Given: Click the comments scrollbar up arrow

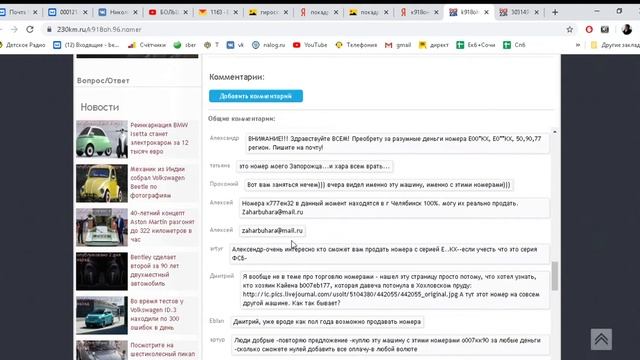Looking at the screenshot, I should [555, 132].
